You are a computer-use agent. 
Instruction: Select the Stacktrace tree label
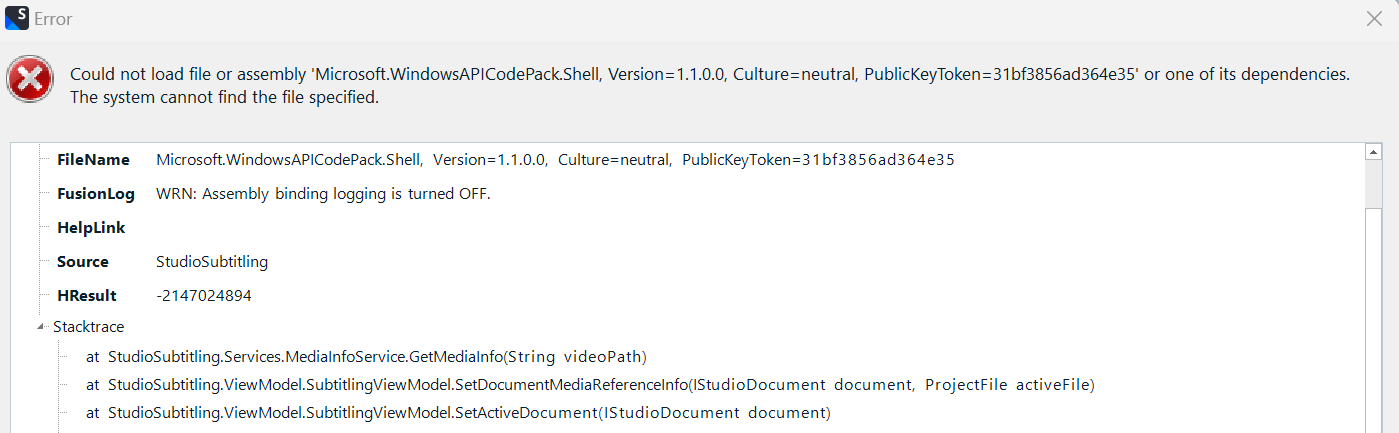point(88,327)
